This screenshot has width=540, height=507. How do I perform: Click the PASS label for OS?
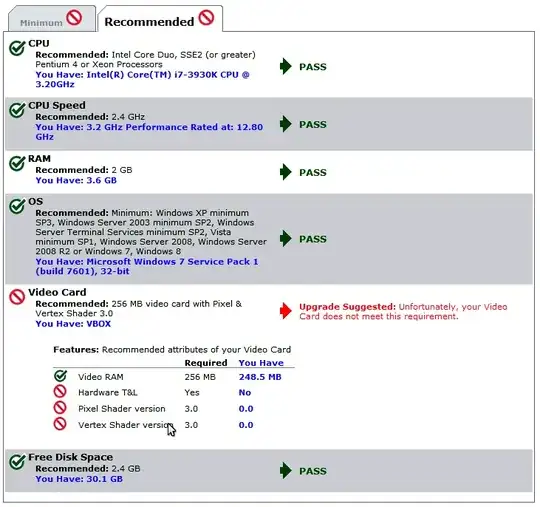click(x=313, y=239)
